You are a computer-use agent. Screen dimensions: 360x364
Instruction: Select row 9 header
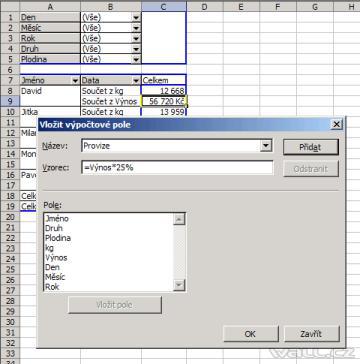10,101
